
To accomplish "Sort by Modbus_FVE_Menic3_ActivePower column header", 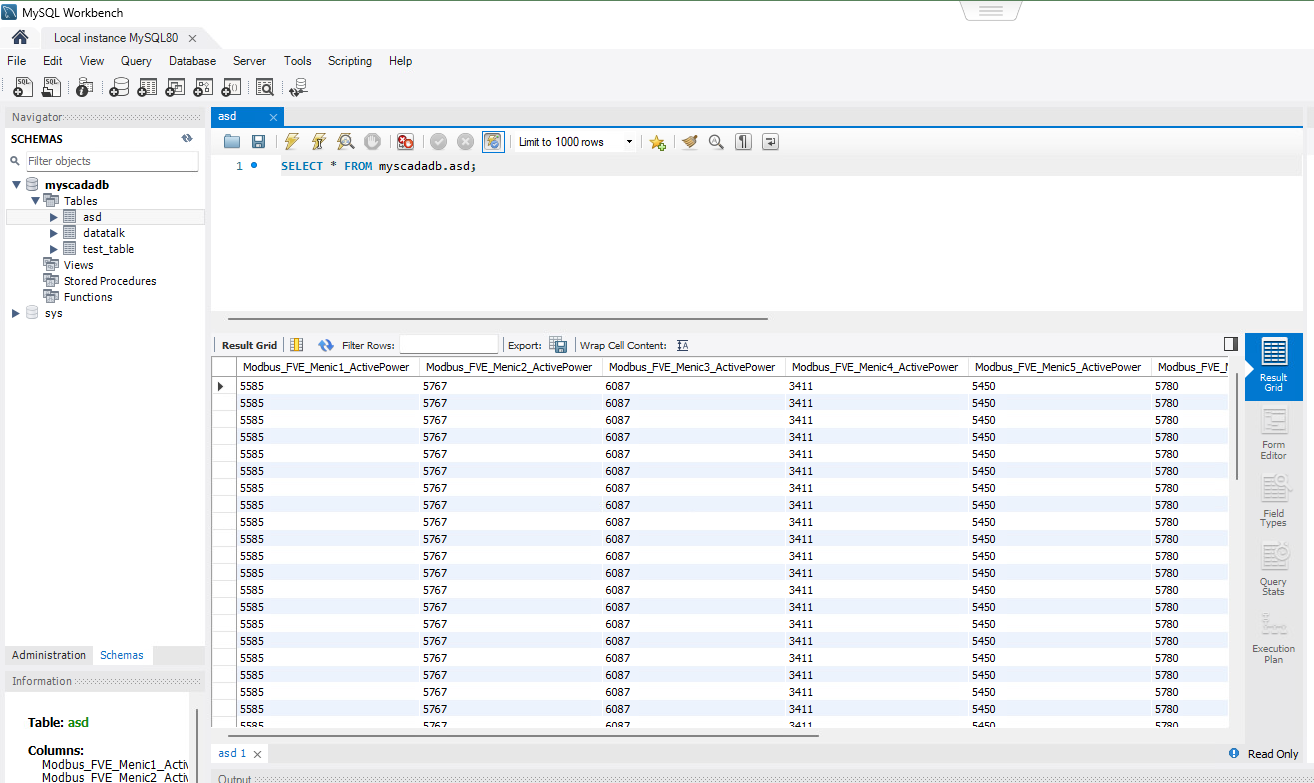I will pyautogui.click(x=693, y=367).
